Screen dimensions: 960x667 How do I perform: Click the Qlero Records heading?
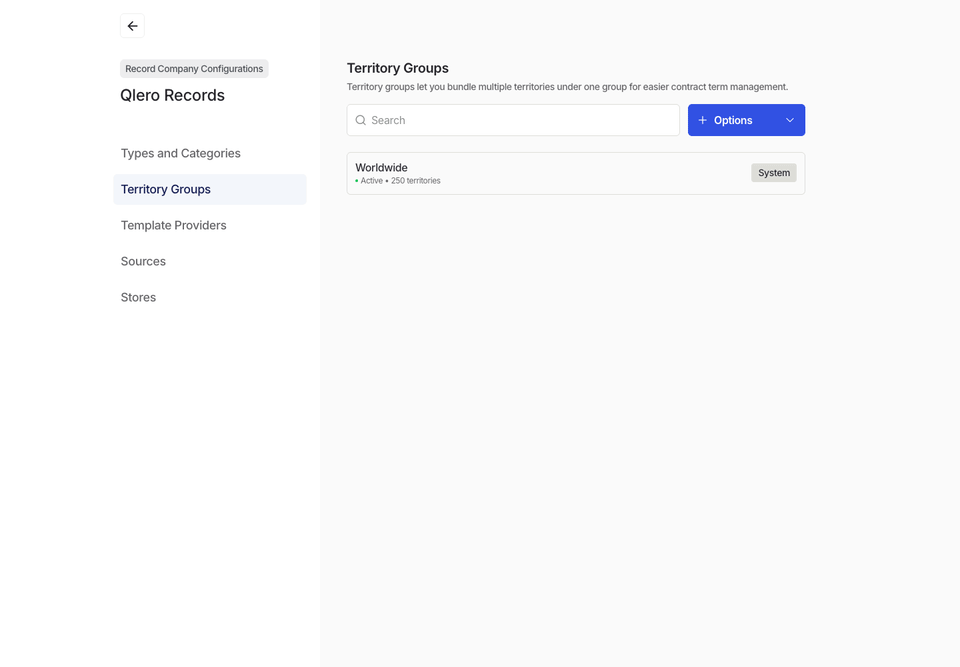tap(172, 96)
